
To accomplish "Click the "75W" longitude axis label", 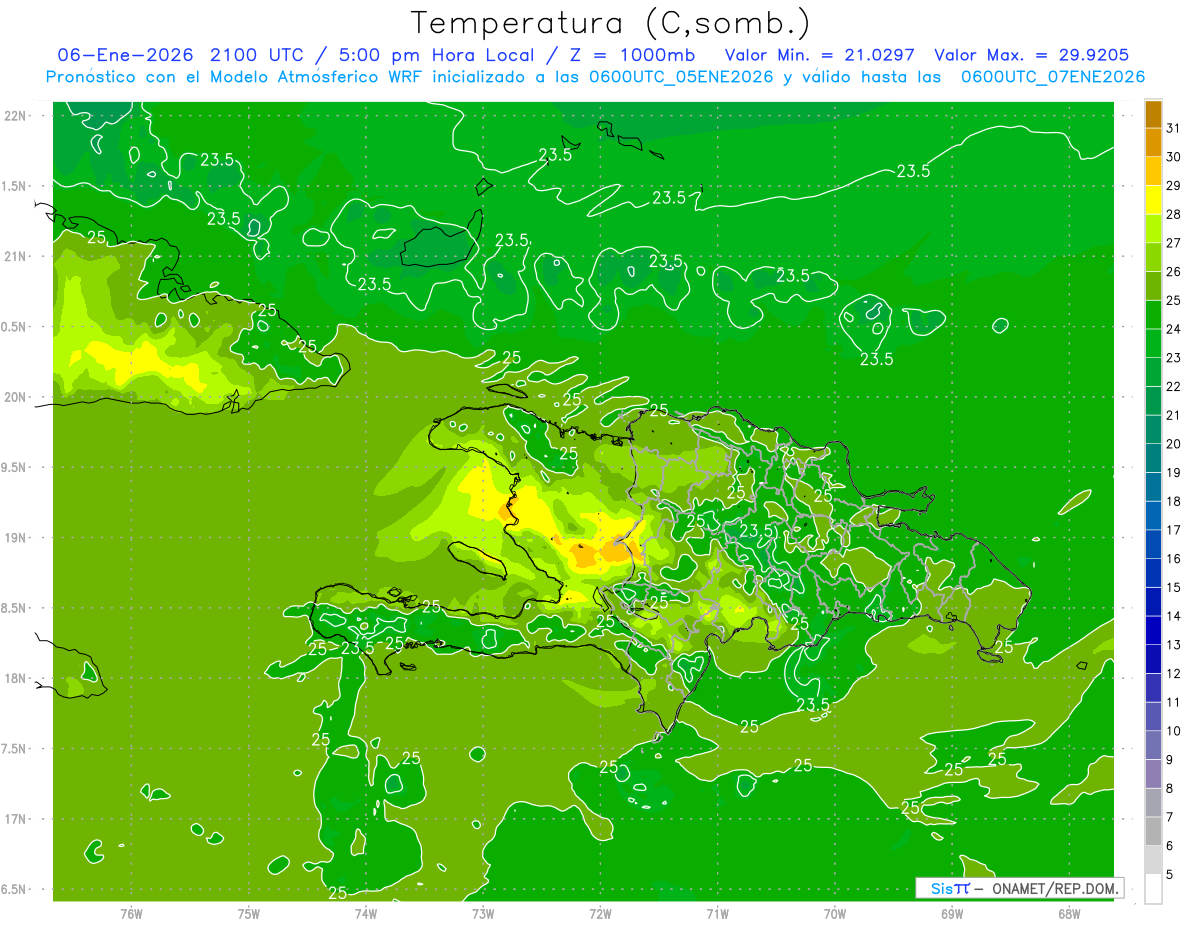I will 249,913.
